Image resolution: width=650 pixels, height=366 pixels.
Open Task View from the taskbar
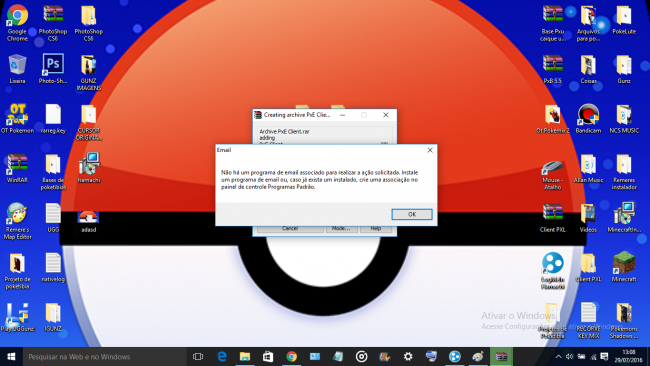click(x=198, y=356)
